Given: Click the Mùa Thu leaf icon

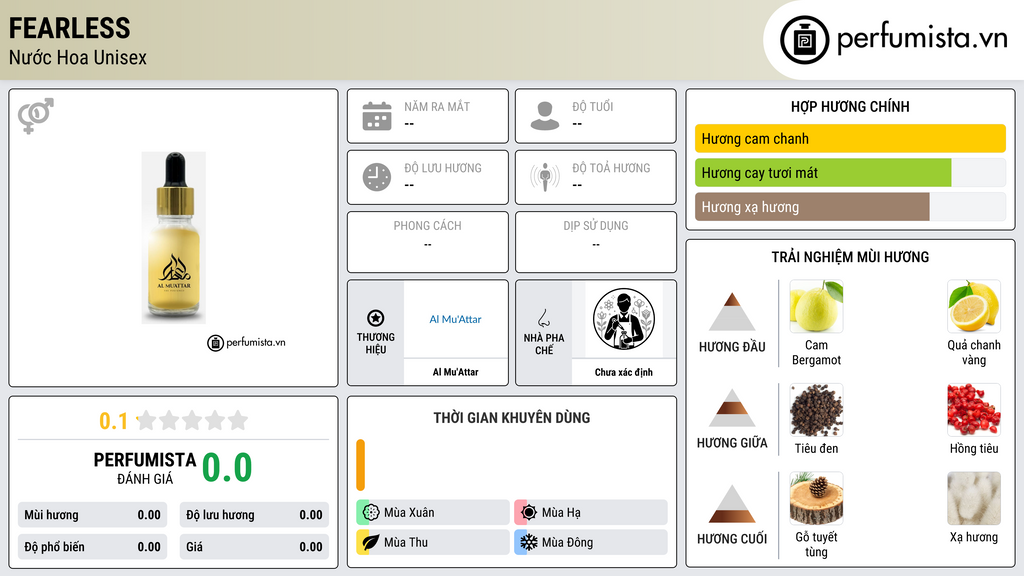Looking at the screenshot, I should coord(371,542).
